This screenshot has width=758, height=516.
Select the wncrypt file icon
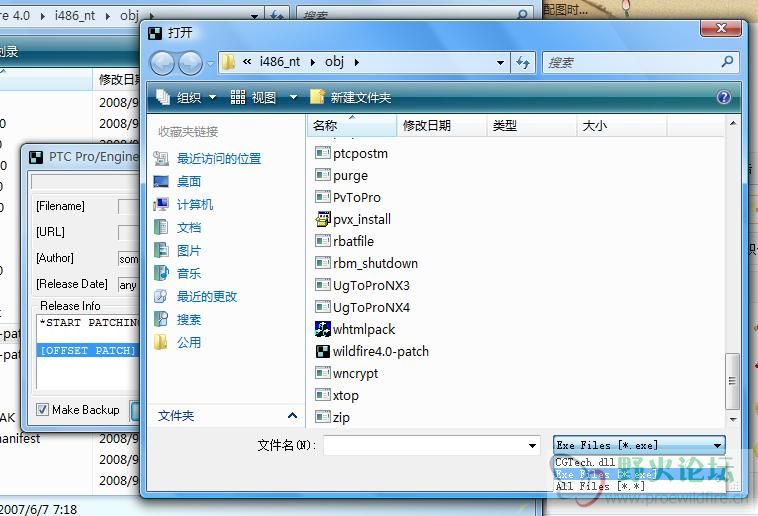[323, 373]
